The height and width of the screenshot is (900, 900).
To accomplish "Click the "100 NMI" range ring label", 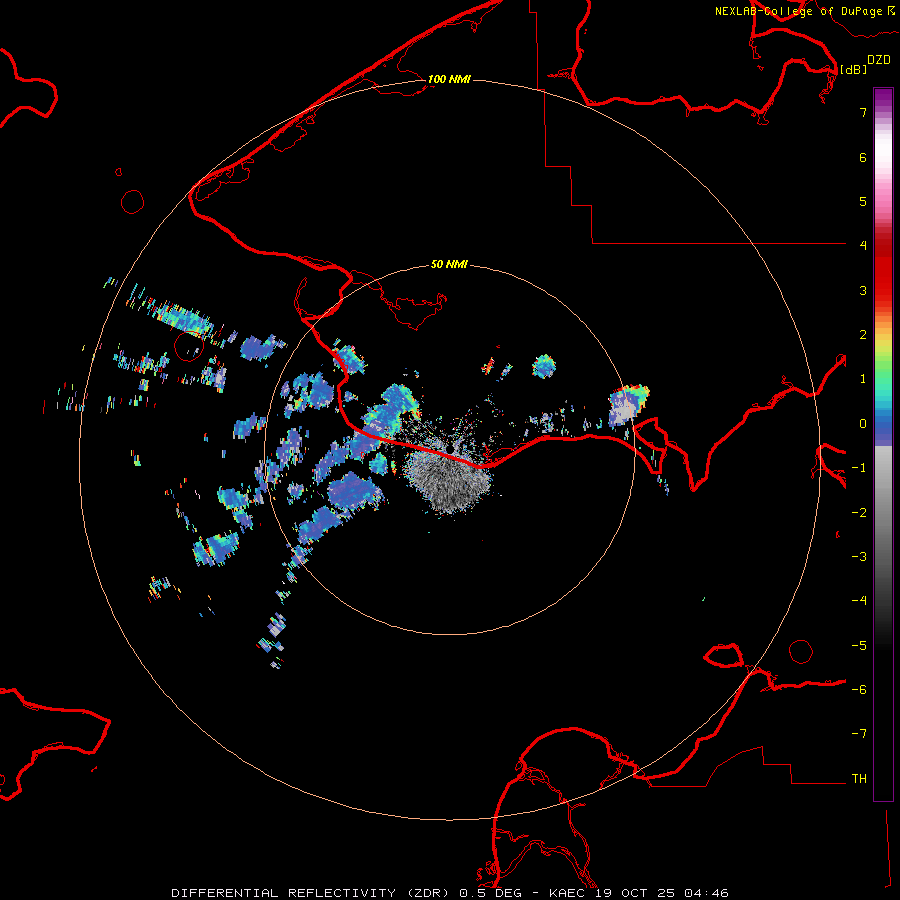I will click(x=449, y=79).
